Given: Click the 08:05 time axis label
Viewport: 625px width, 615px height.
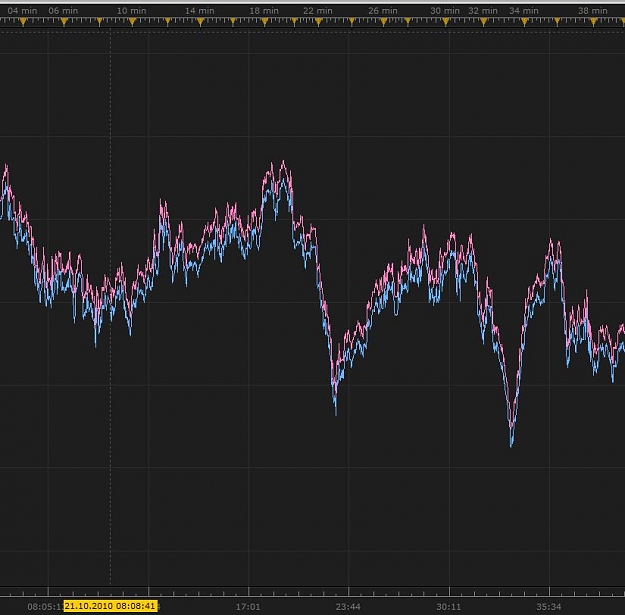Looking at the screenshot, I should click(45, 607).
